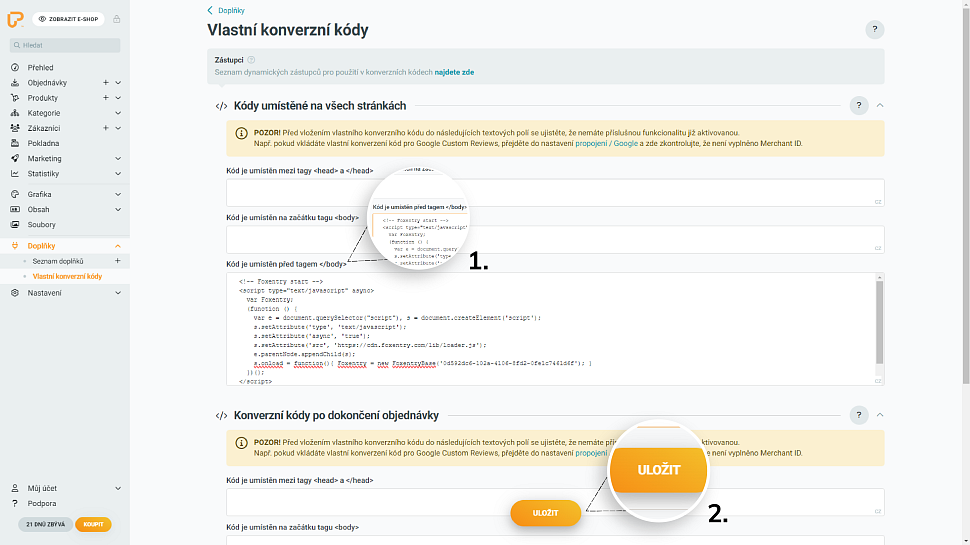Add new product with Produkty plus icon
Viewport: 970px width, 545px height.
[106, 98]
